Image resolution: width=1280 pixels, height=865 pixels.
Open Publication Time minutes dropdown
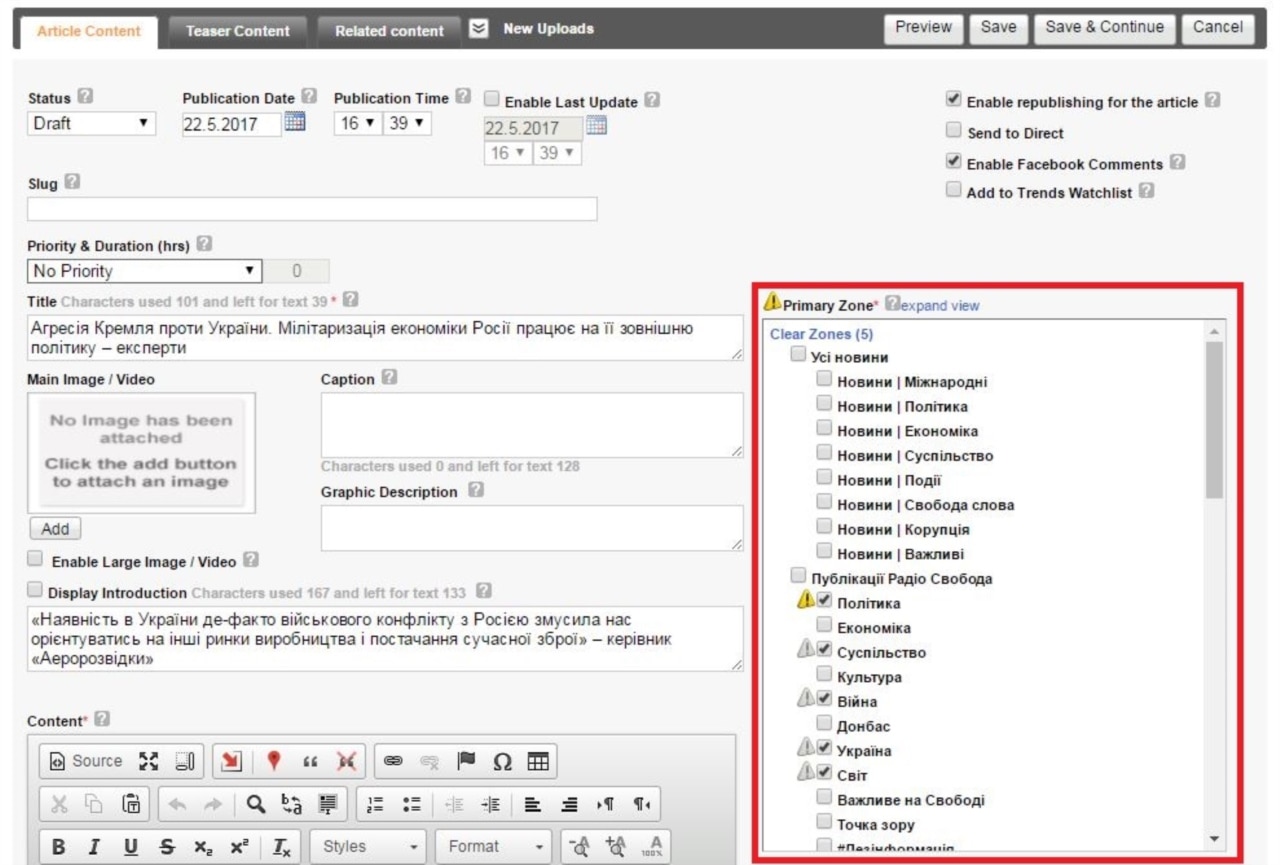click(406, 124)
